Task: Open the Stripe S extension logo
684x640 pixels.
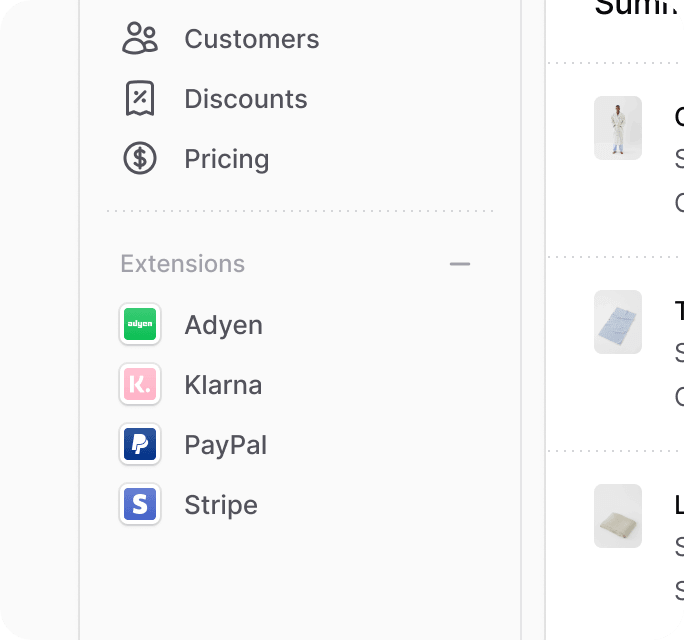Action: [x=140, y=504]
